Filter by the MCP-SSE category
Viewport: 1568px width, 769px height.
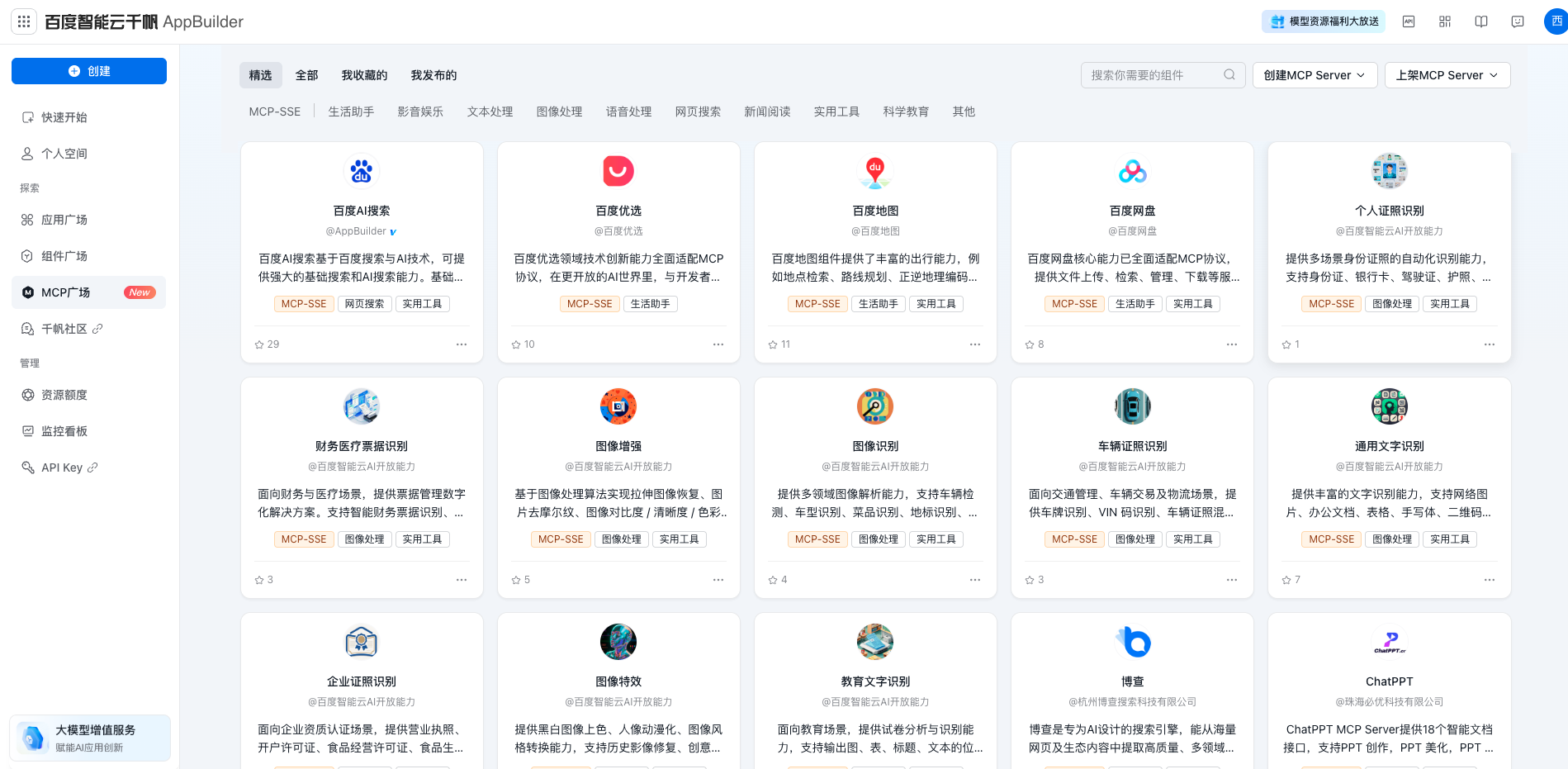(275, 112)
